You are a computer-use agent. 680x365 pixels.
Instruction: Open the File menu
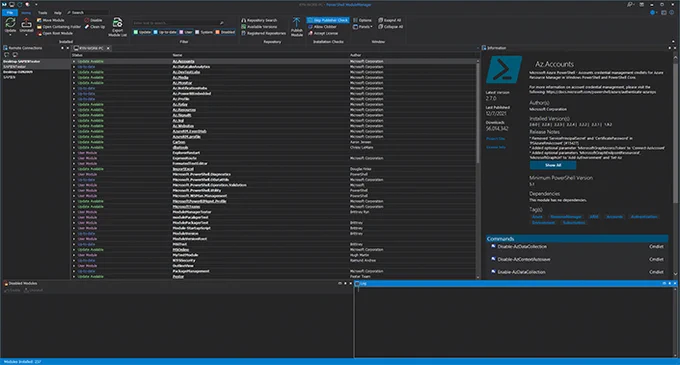coord(9,13)
